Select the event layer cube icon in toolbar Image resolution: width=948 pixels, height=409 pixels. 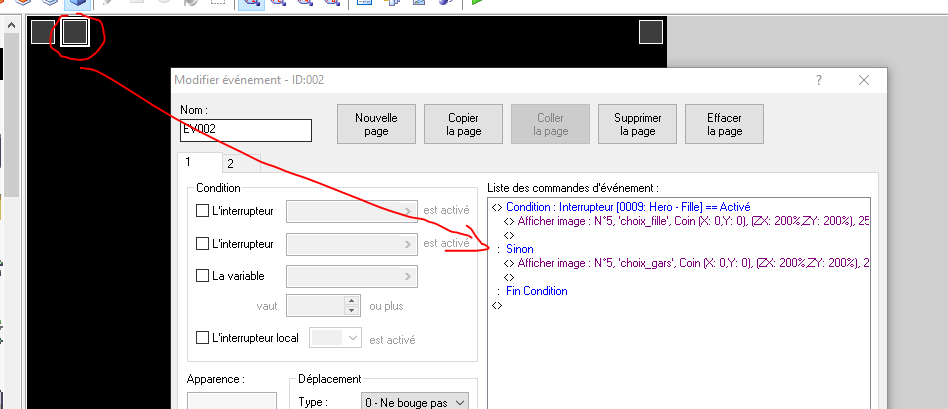coord(78,4)
